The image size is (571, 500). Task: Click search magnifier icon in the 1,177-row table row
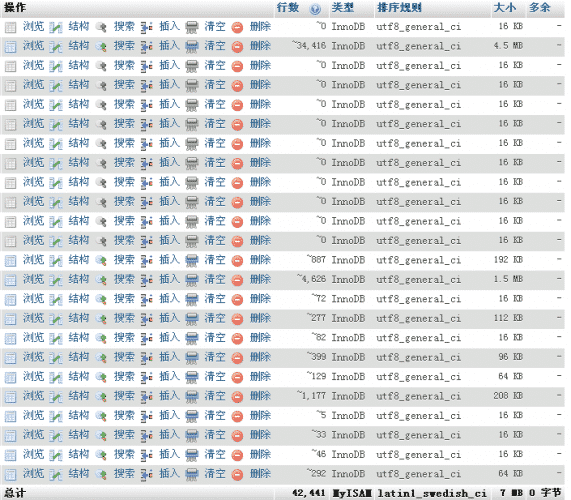(x=101, y=397)
